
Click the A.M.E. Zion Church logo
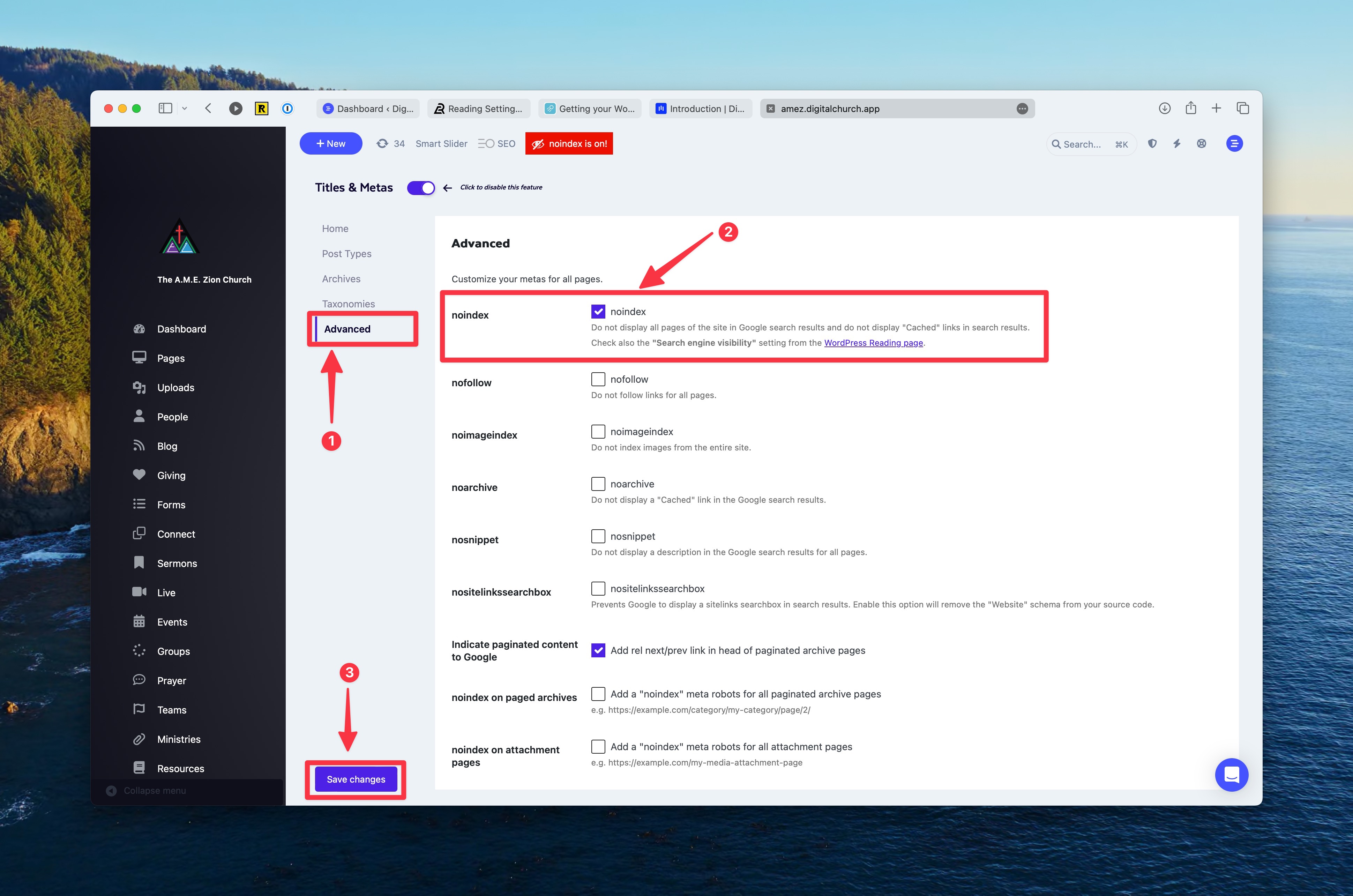click(179, 236)
